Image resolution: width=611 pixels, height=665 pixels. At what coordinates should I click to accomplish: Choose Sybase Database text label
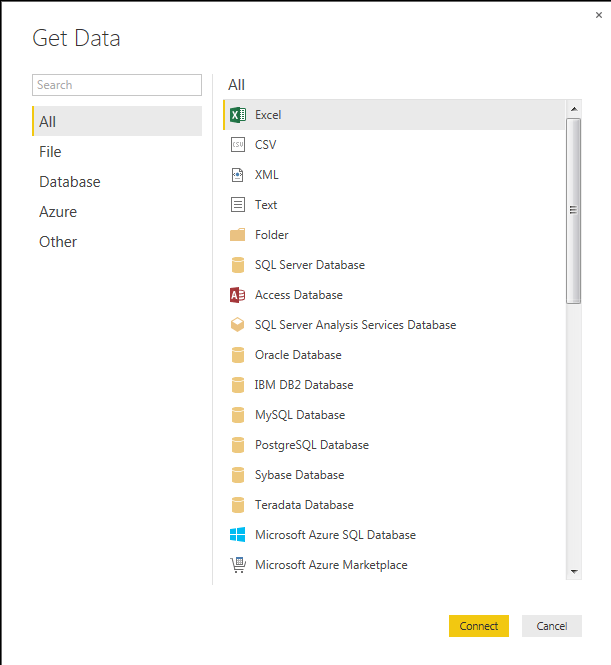300,475
